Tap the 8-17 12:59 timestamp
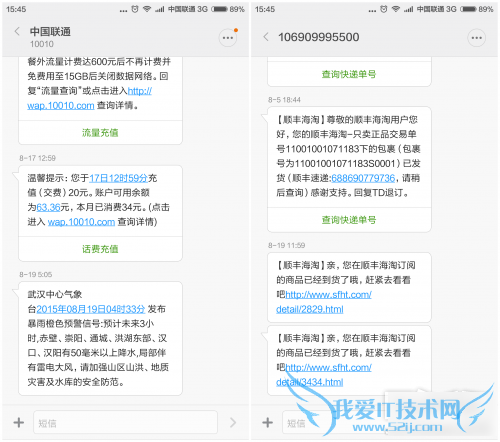 37,158
